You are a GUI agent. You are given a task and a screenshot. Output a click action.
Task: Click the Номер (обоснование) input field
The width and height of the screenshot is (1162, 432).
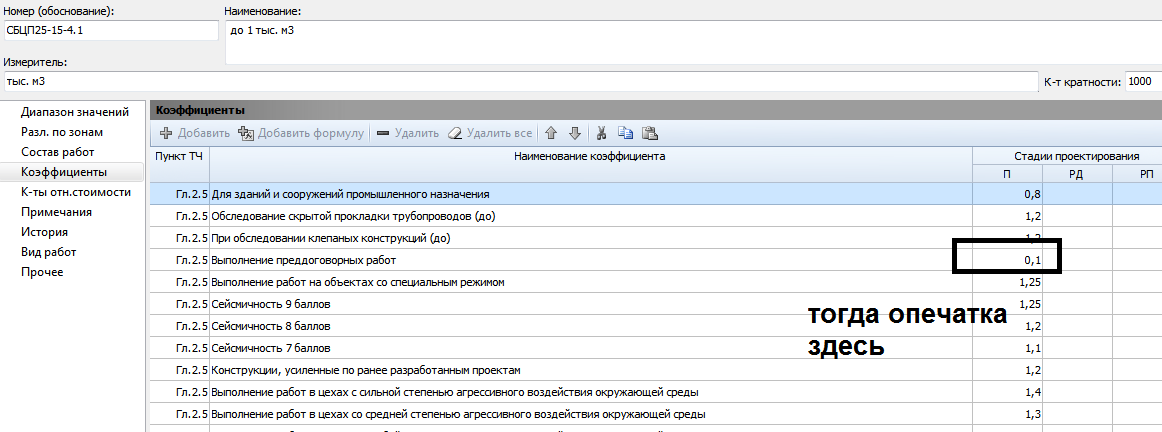click(110, 30)
